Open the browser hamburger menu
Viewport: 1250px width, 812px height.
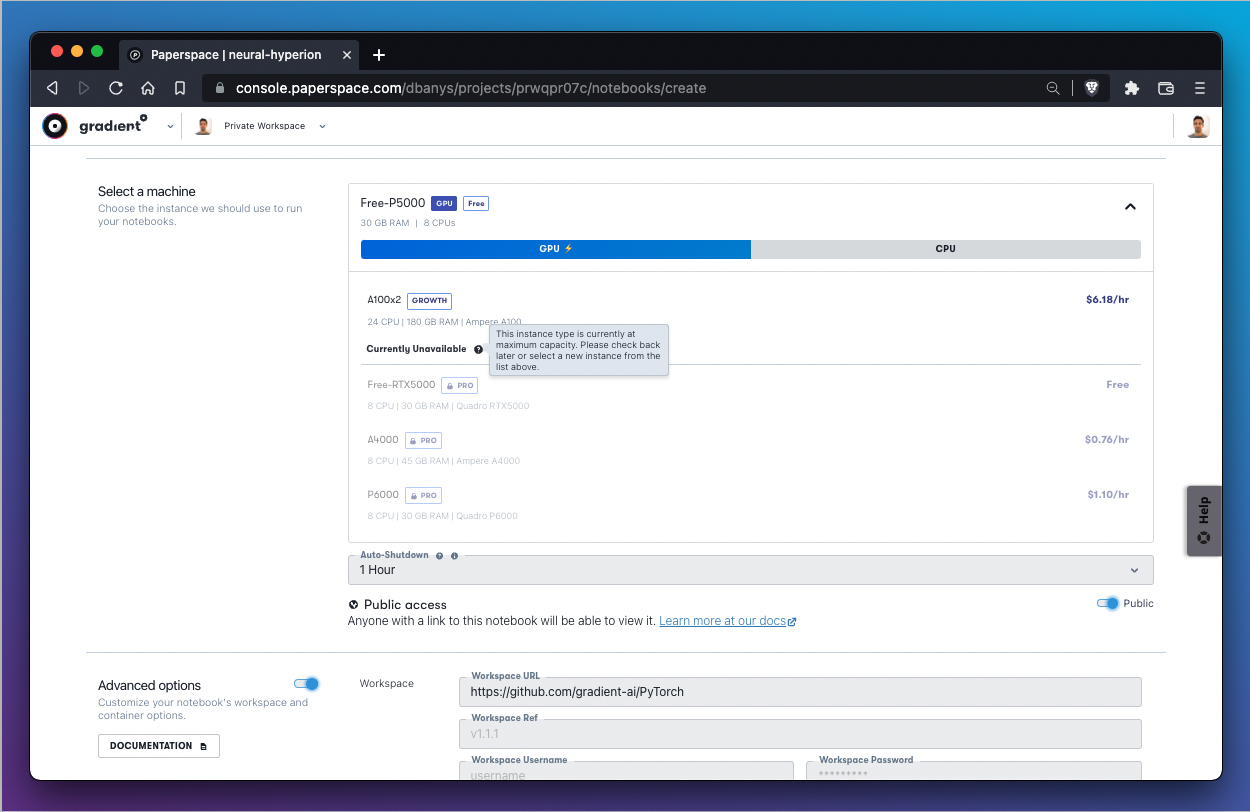click(1200, 88)
